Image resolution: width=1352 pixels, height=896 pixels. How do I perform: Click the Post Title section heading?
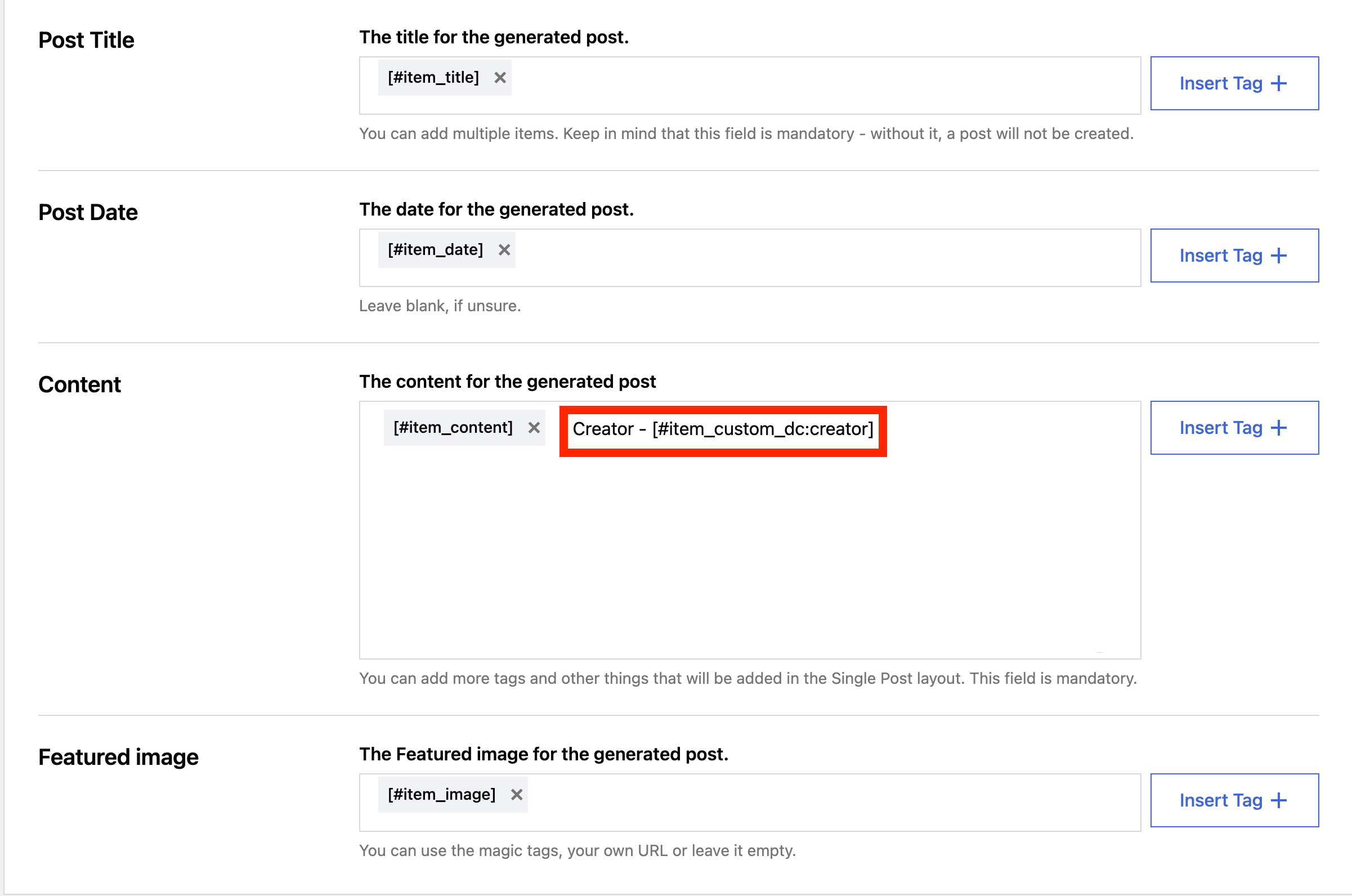[86, 40]
